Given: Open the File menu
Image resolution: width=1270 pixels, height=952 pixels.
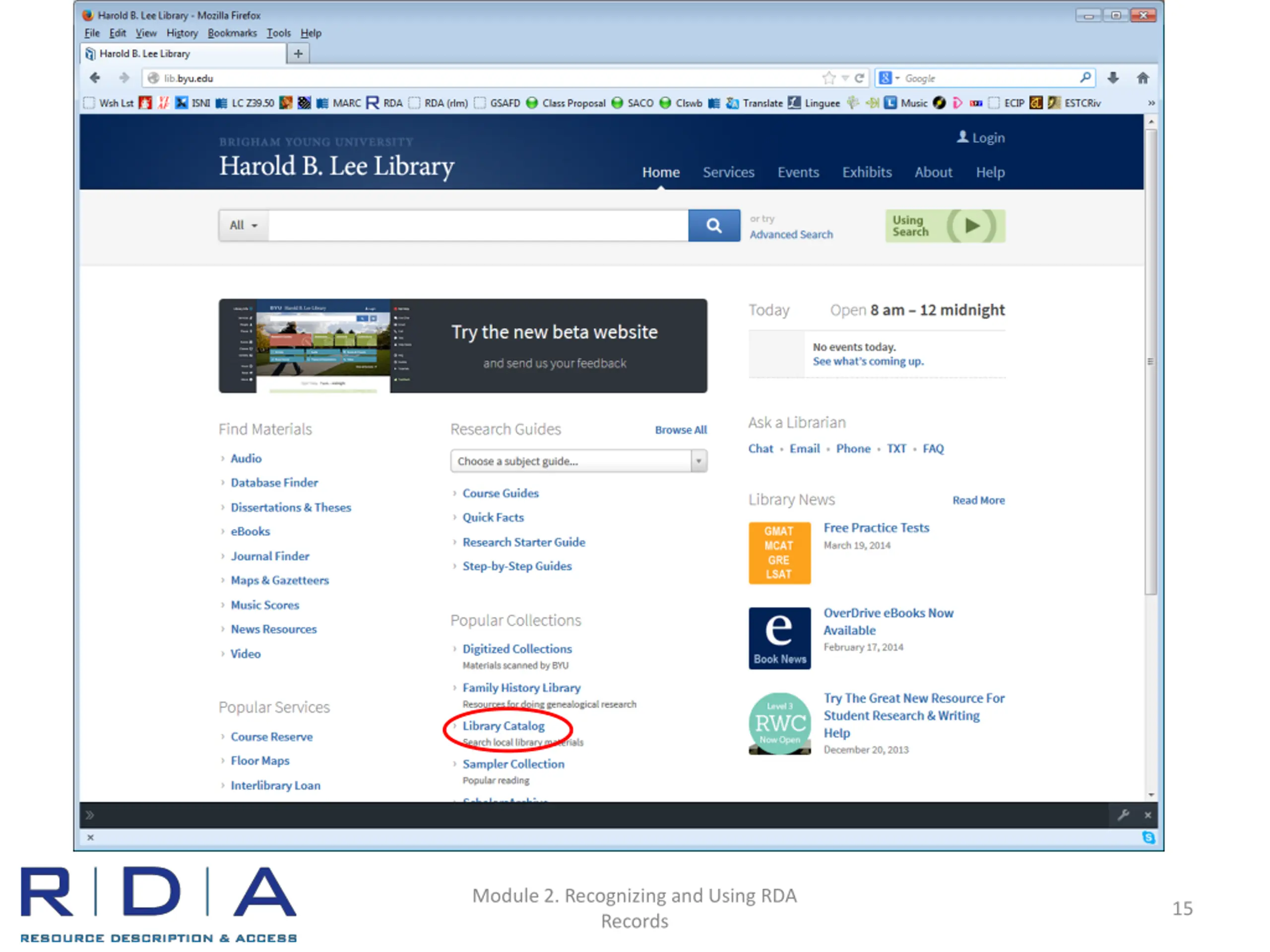Looking at the screenshot, I should tap(92, 33).
